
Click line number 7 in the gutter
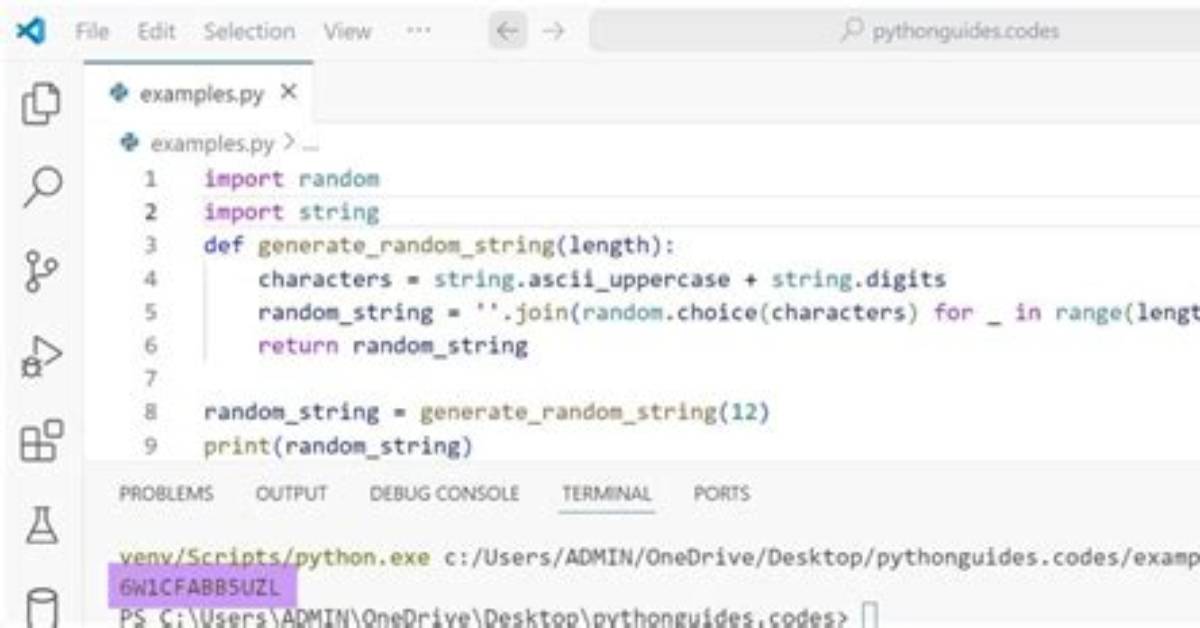click(151, 379)
